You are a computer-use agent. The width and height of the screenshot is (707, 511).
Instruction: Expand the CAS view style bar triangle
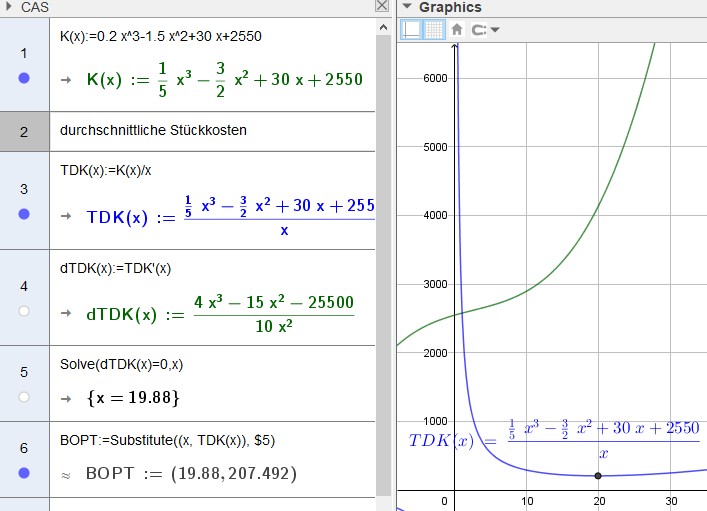click(9, 6)
